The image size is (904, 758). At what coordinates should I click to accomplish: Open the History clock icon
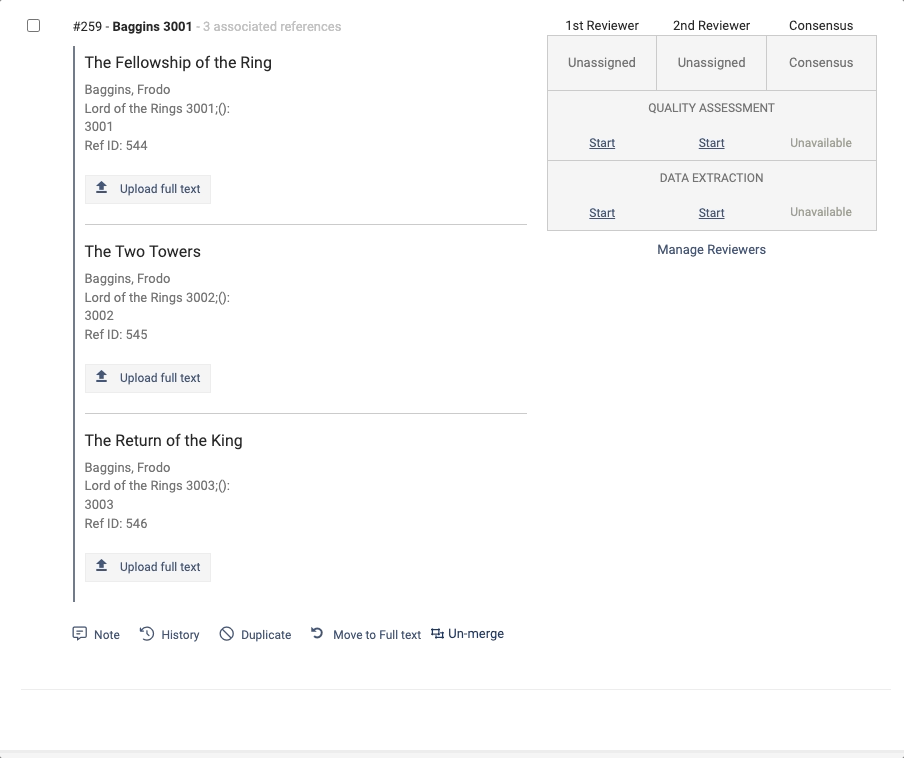tap(147, 633)
